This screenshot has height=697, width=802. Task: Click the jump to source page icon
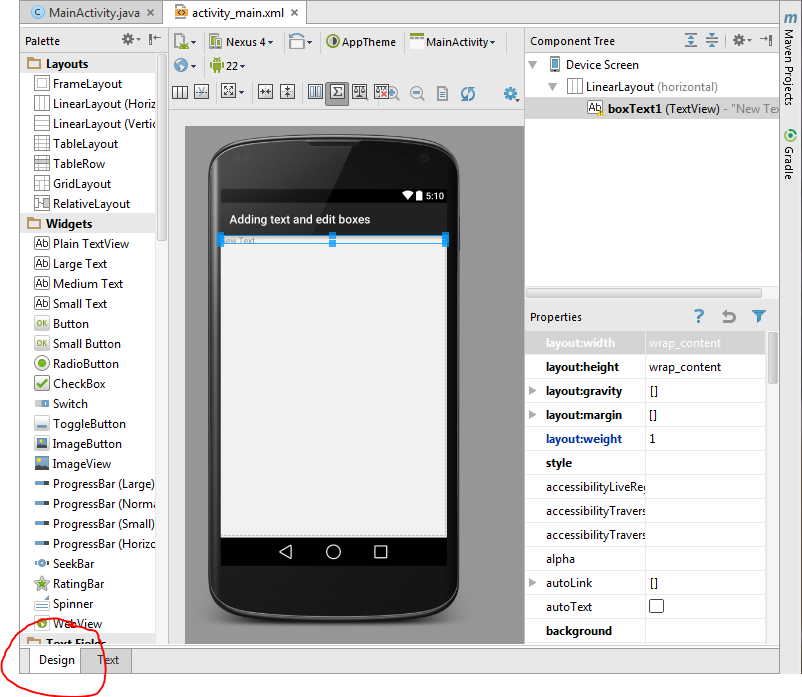point(442,93)
